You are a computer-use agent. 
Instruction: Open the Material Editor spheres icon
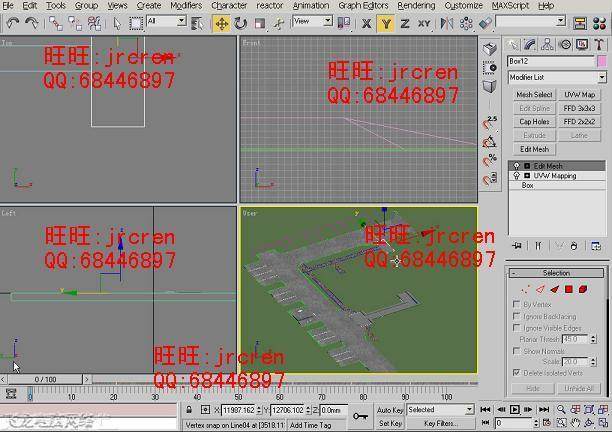point(599,23)
